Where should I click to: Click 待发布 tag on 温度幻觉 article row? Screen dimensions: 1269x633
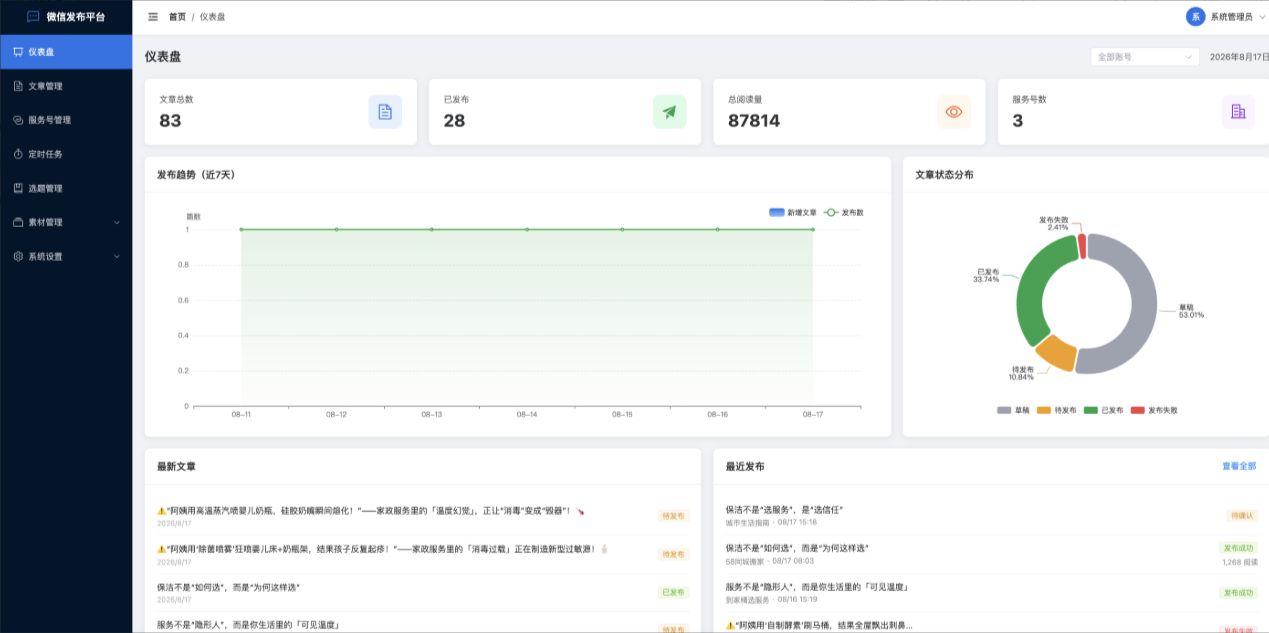673,516
